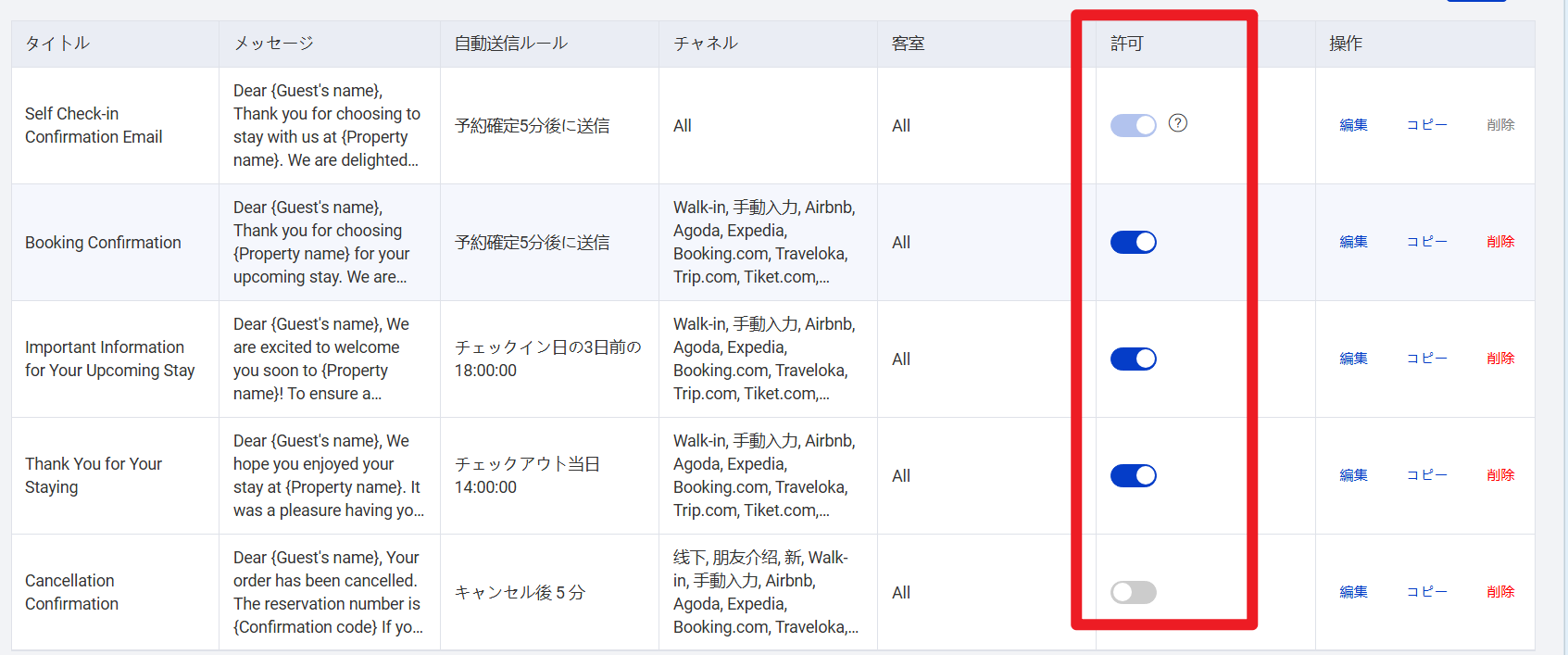Select Important Information for Your Upcoming Stay title
This screenshot has width=1568, height=655.
[x=110, y=359]
